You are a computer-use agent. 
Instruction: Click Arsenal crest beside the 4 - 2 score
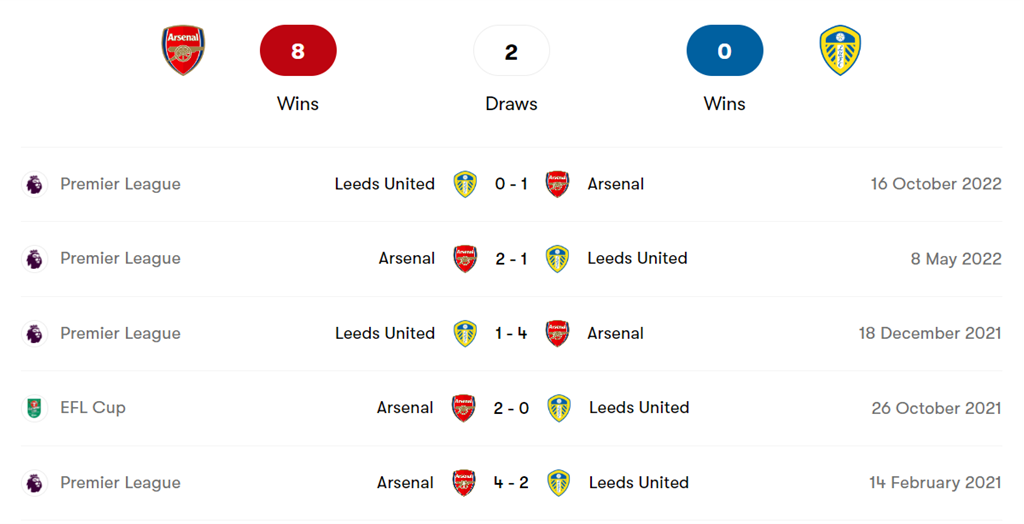pyautogui.click(x=464, y=483)
